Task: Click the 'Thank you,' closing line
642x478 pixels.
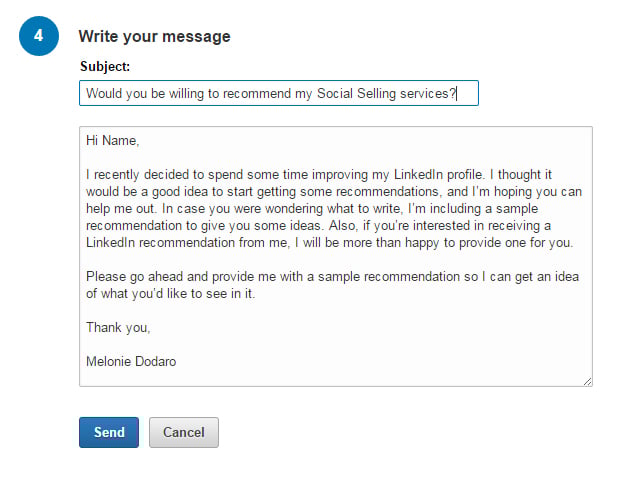Action: point(118,328)
